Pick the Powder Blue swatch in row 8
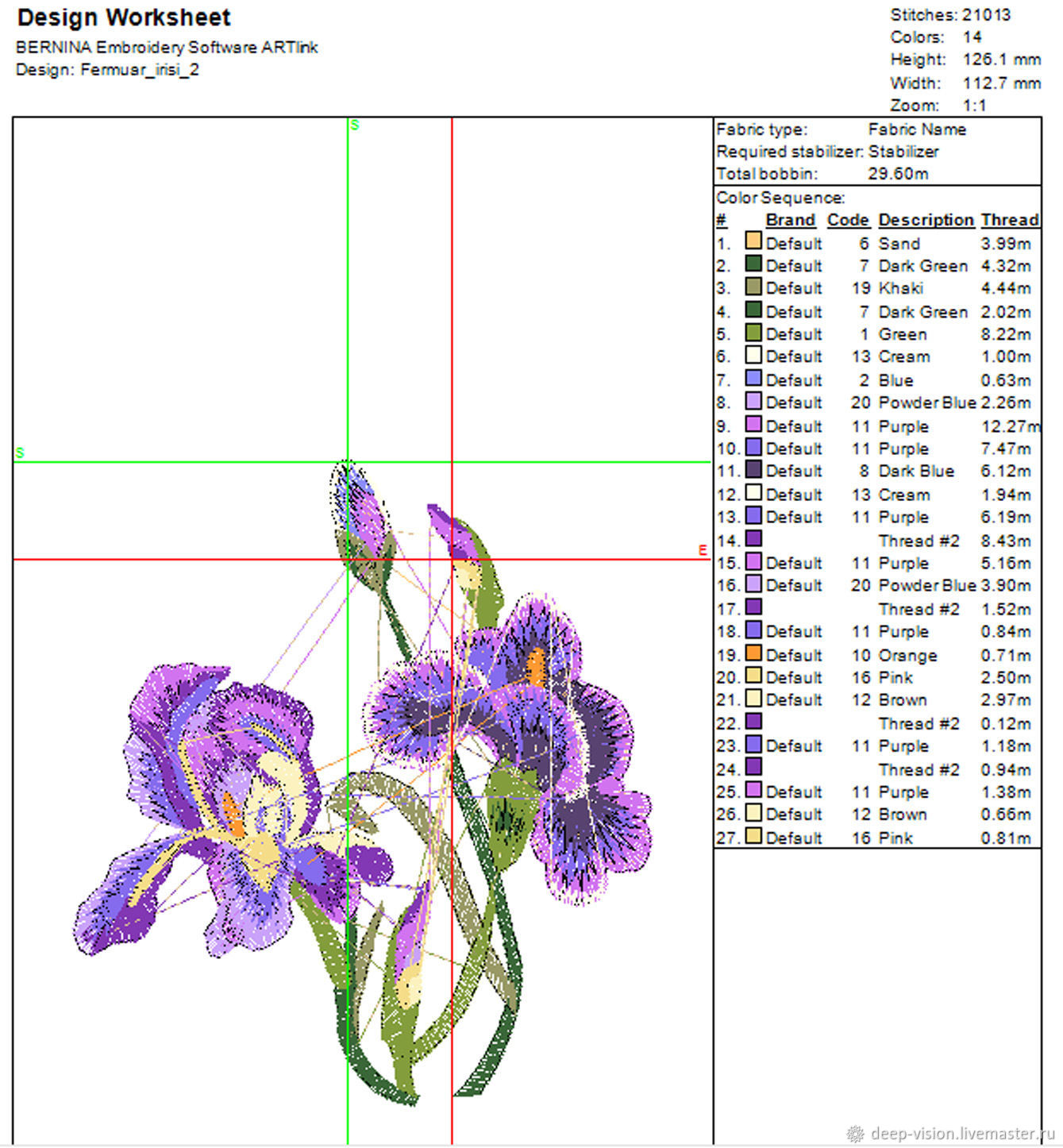 [x=753, y=401]
